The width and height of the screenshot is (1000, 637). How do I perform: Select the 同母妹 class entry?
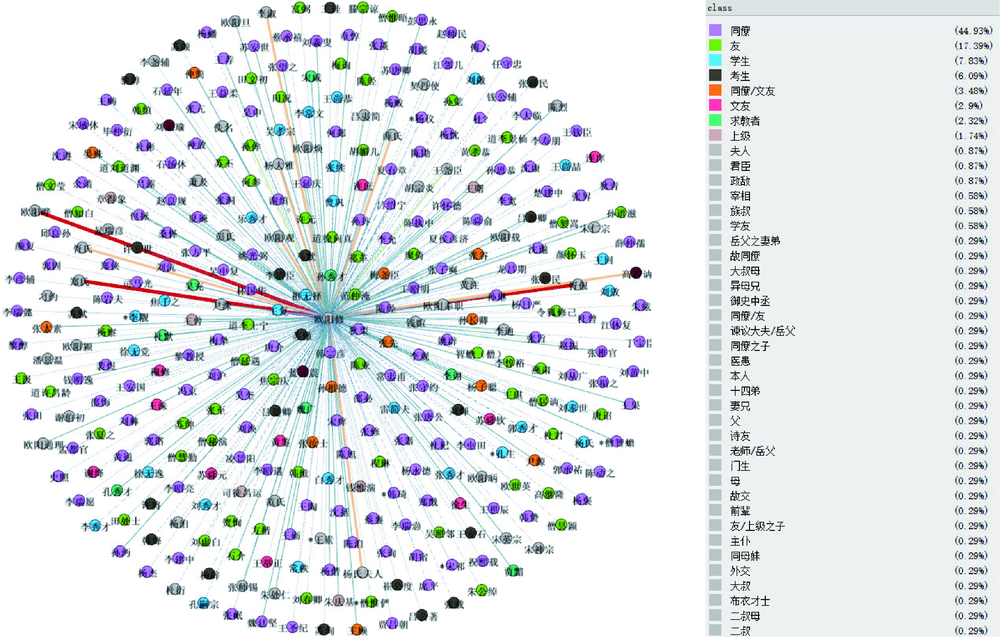[x=745, y=555]
